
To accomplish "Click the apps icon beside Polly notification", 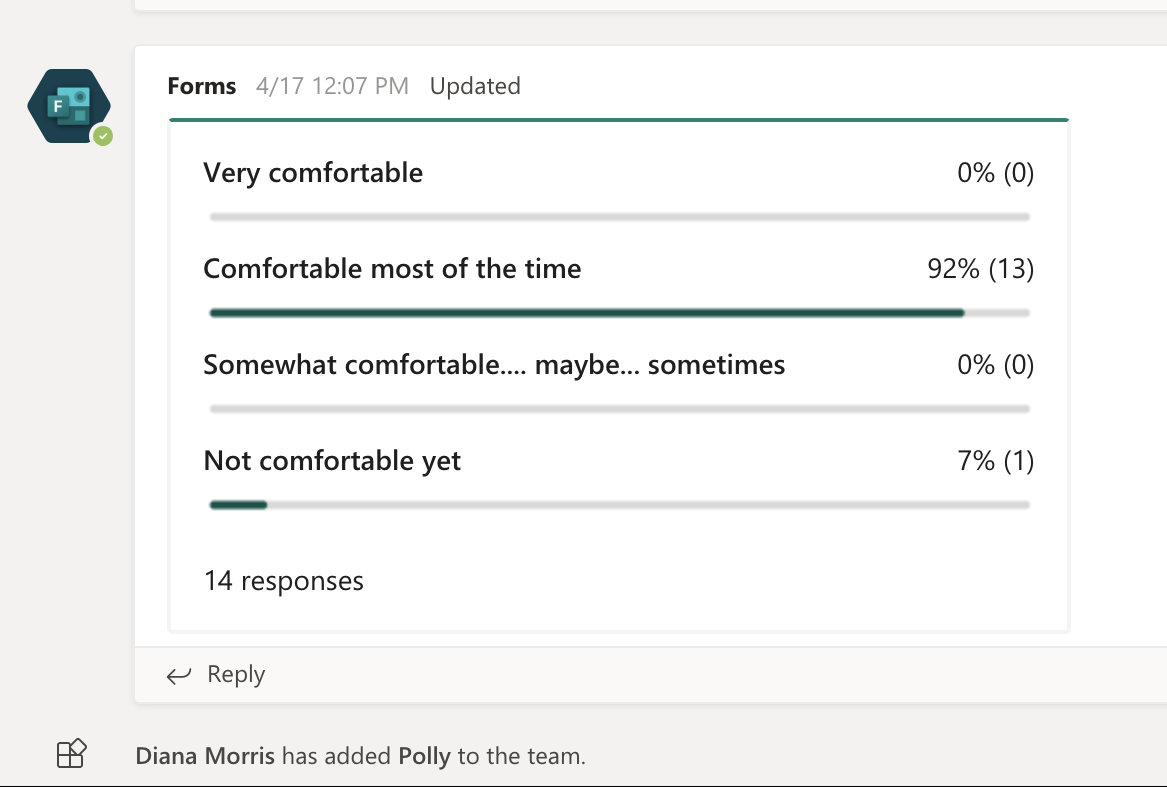I will click(71, 753).
